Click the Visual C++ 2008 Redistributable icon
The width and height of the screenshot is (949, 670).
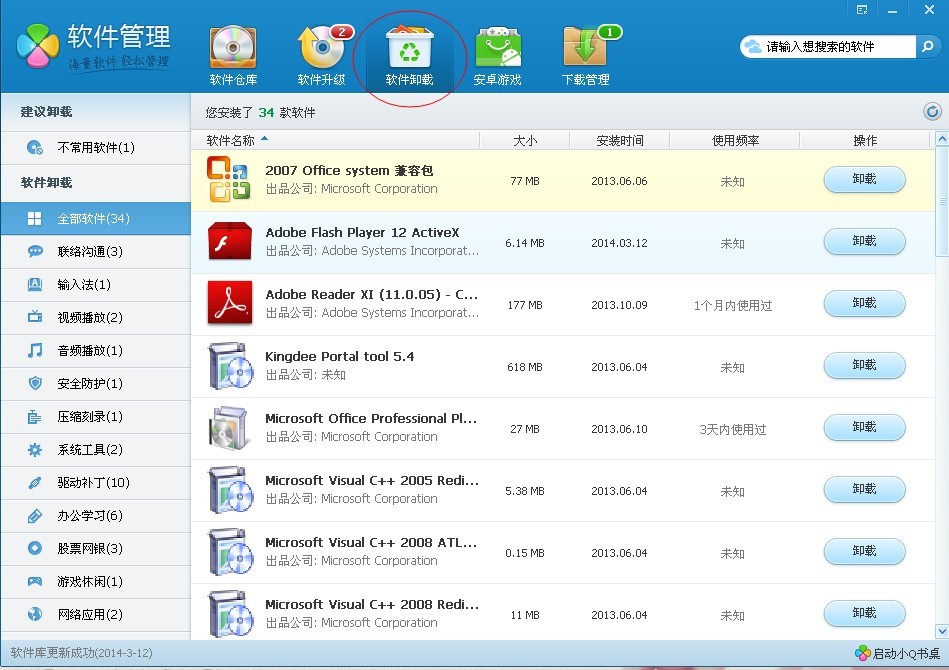230,614
